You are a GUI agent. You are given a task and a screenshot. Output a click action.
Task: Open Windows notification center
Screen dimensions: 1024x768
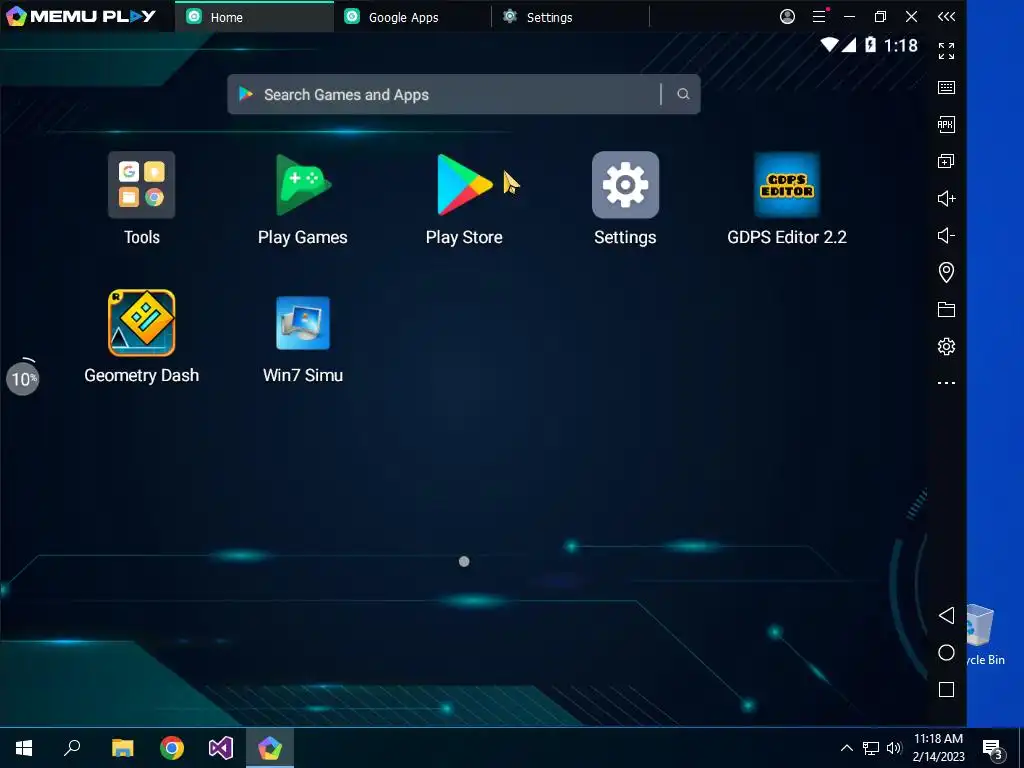[992, 749]
